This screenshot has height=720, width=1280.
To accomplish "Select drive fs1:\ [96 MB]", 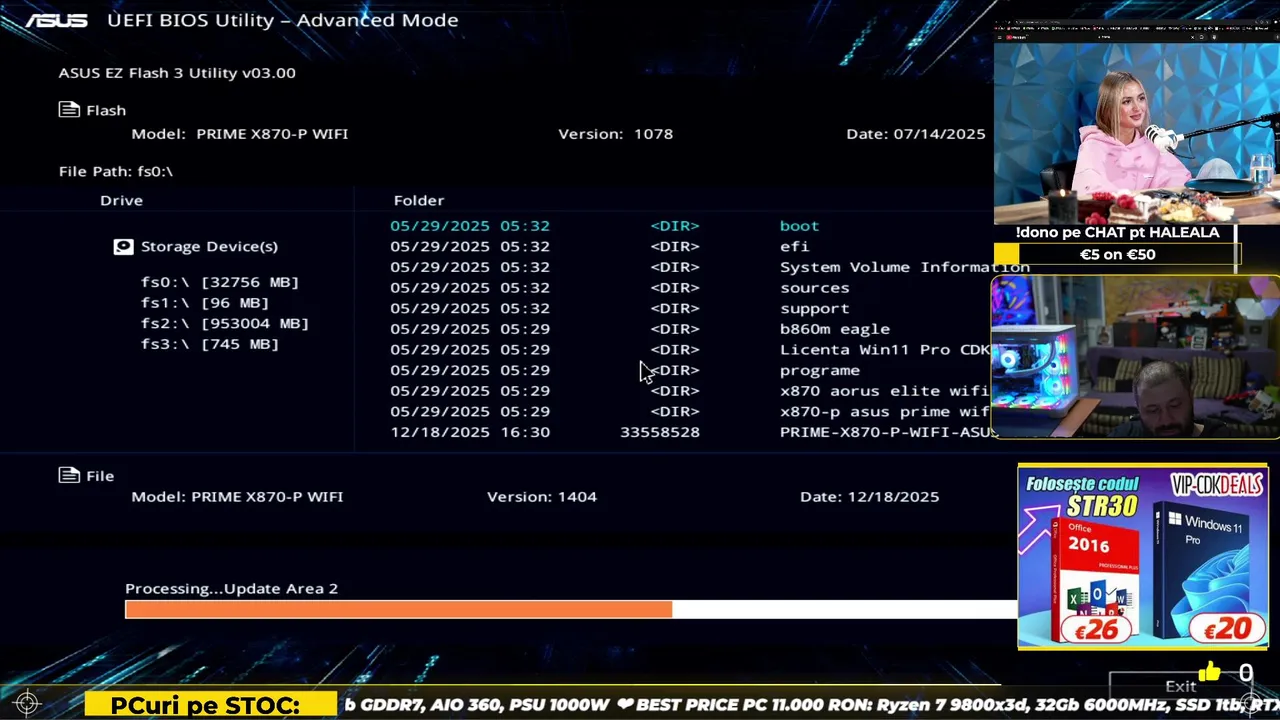I will click(x=205, y=303).
